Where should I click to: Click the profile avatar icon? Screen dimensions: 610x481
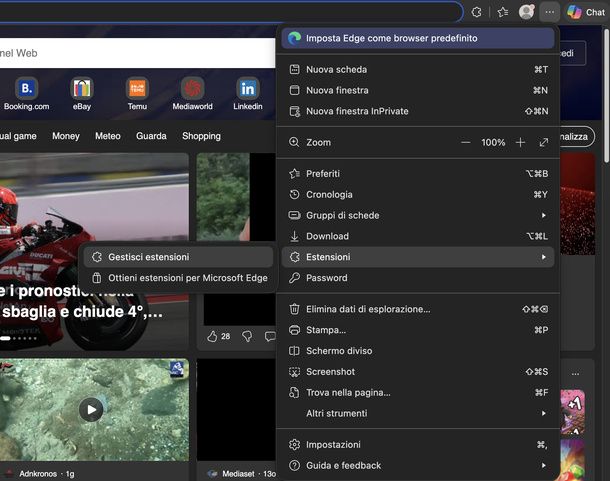coord(526,12)
